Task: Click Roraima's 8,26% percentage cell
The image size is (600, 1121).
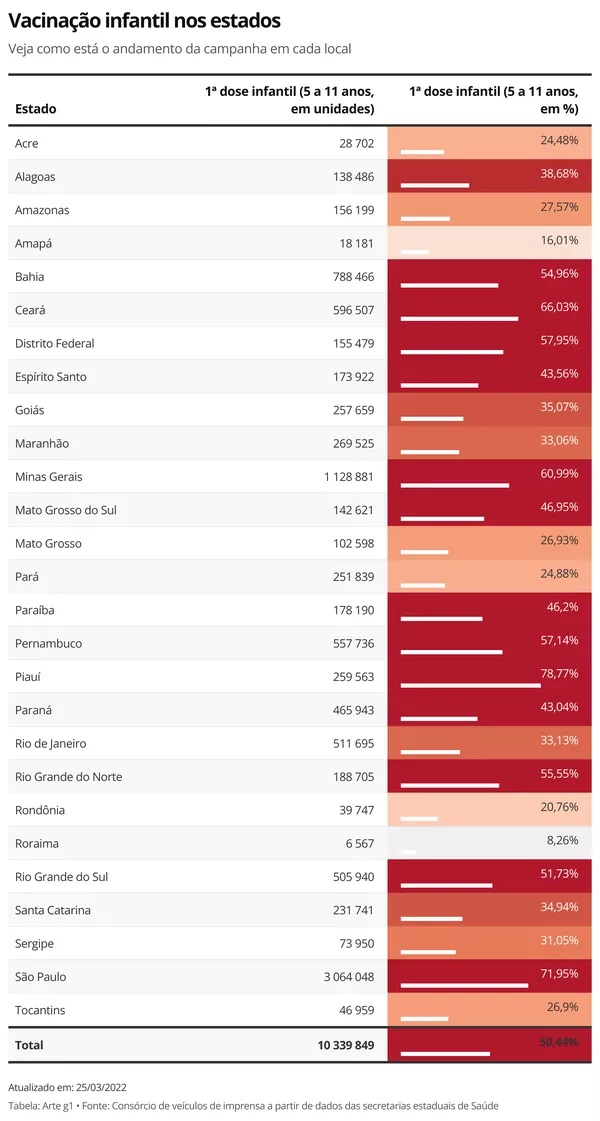Action: (x=490, y=843)
